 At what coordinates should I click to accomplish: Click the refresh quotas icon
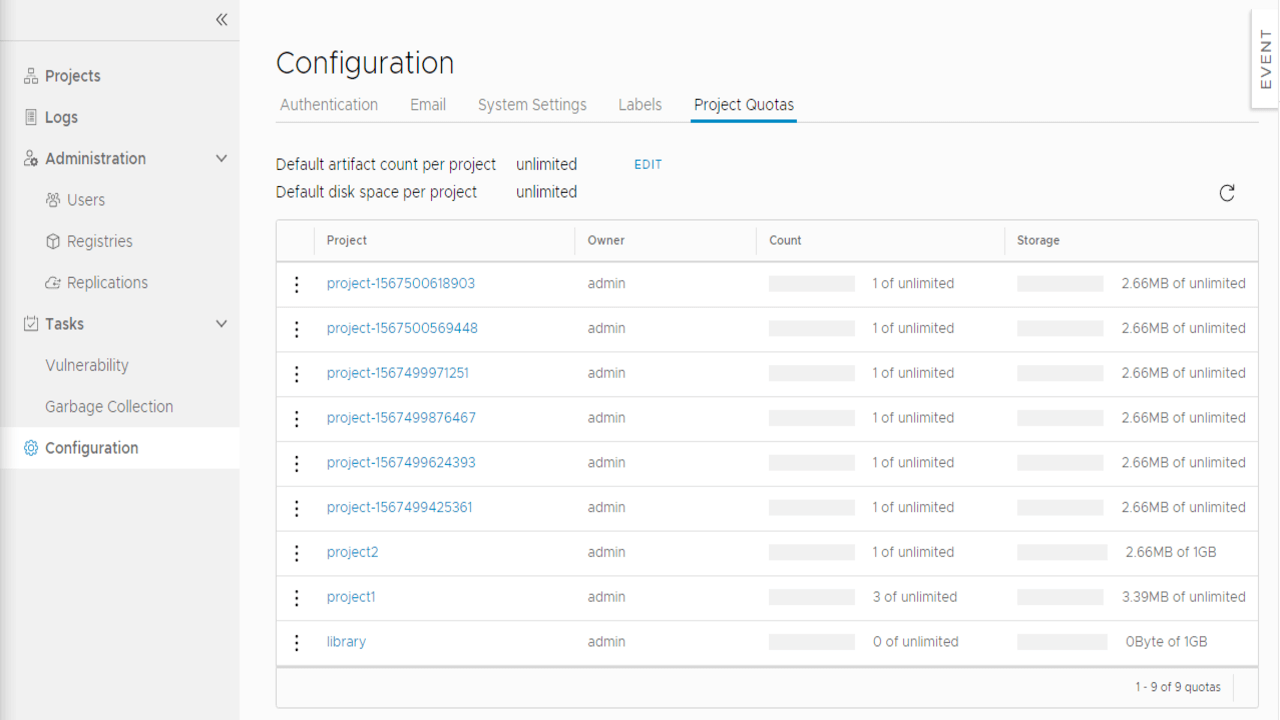pyautogui.click(x=1227, y=193)
